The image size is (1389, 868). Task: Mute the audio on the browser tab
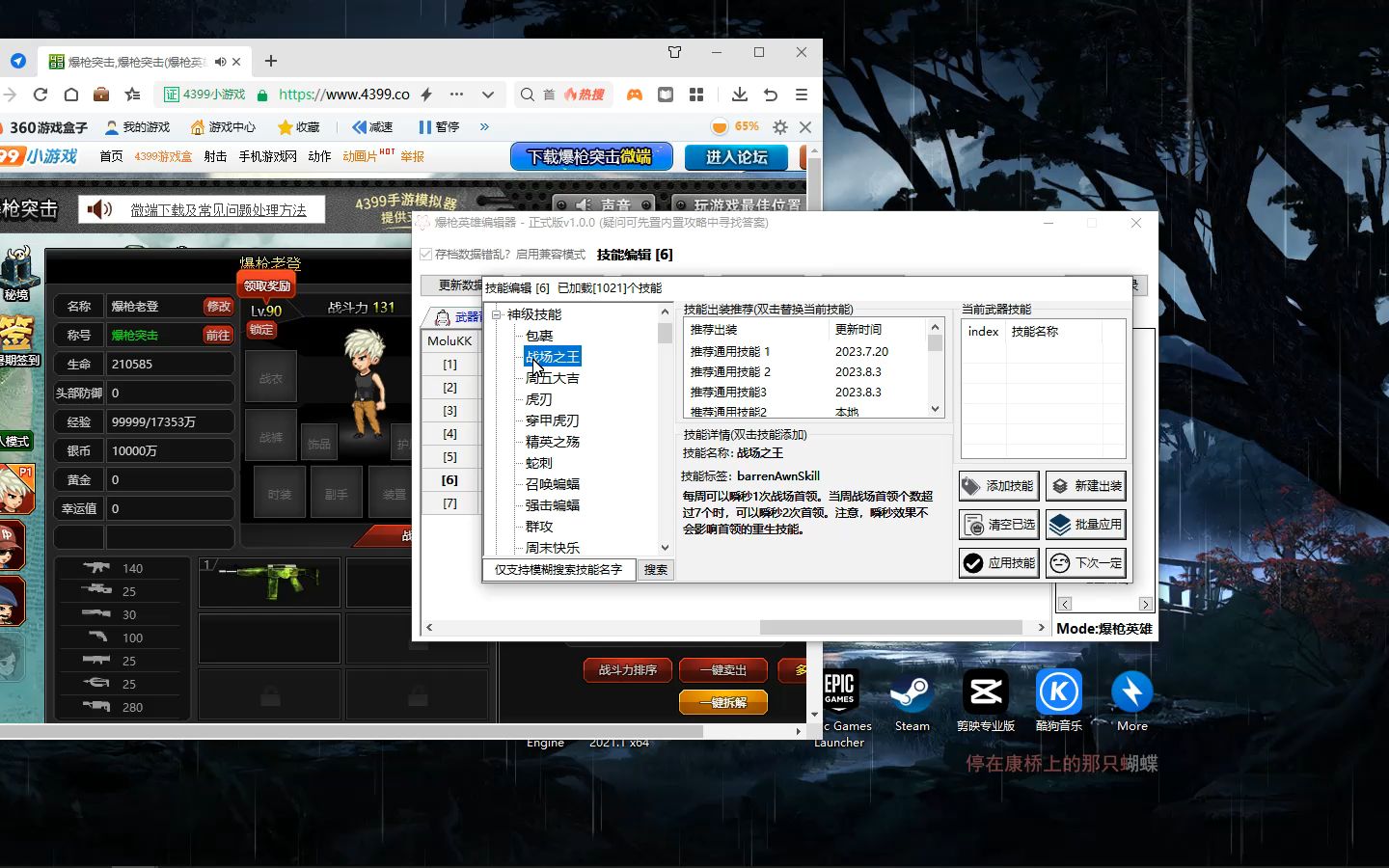tap(220, 62)
